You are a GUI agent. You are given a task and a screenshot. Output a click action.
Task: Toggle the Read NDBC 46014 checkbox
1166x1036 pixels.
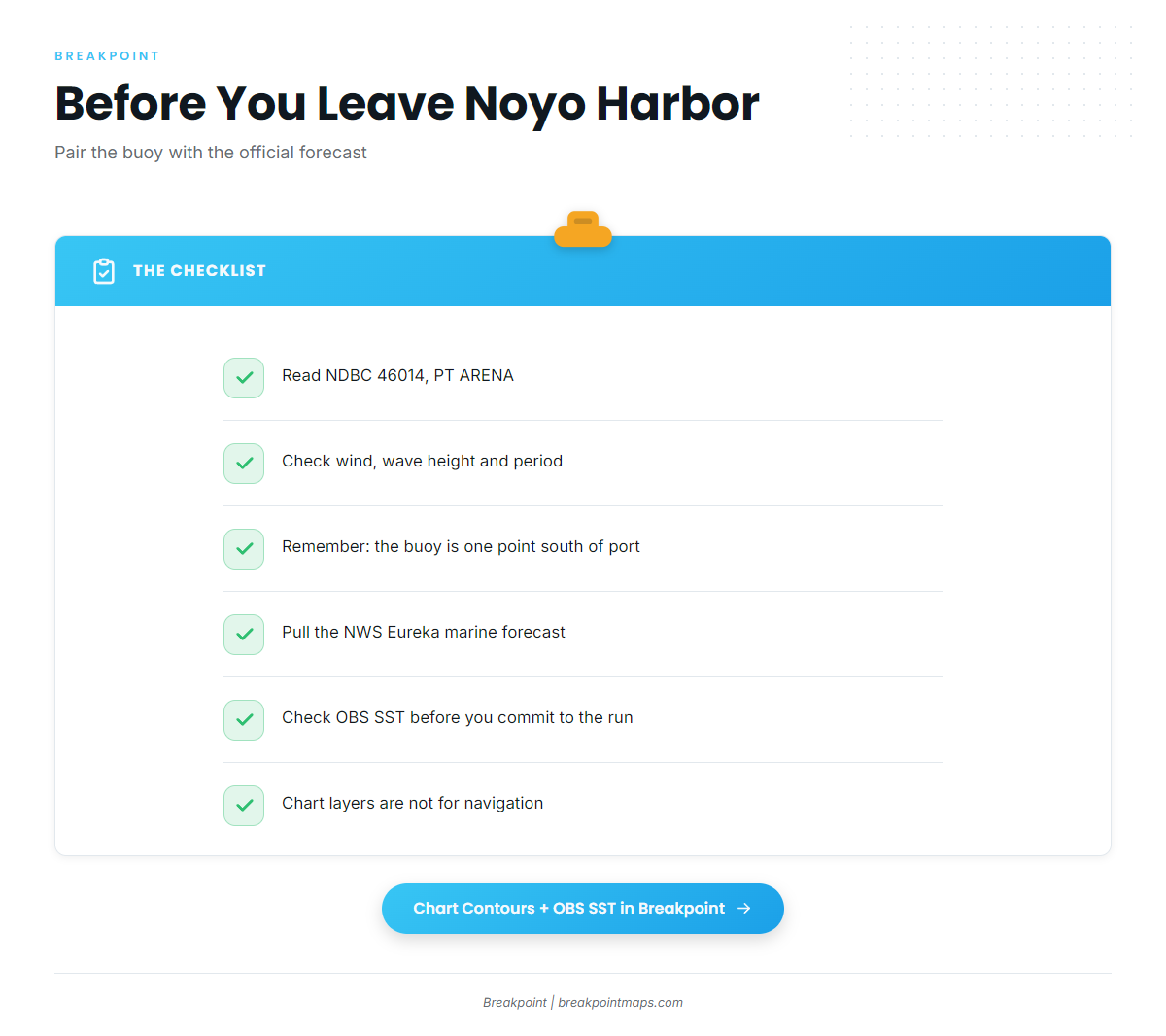point(244,378)
